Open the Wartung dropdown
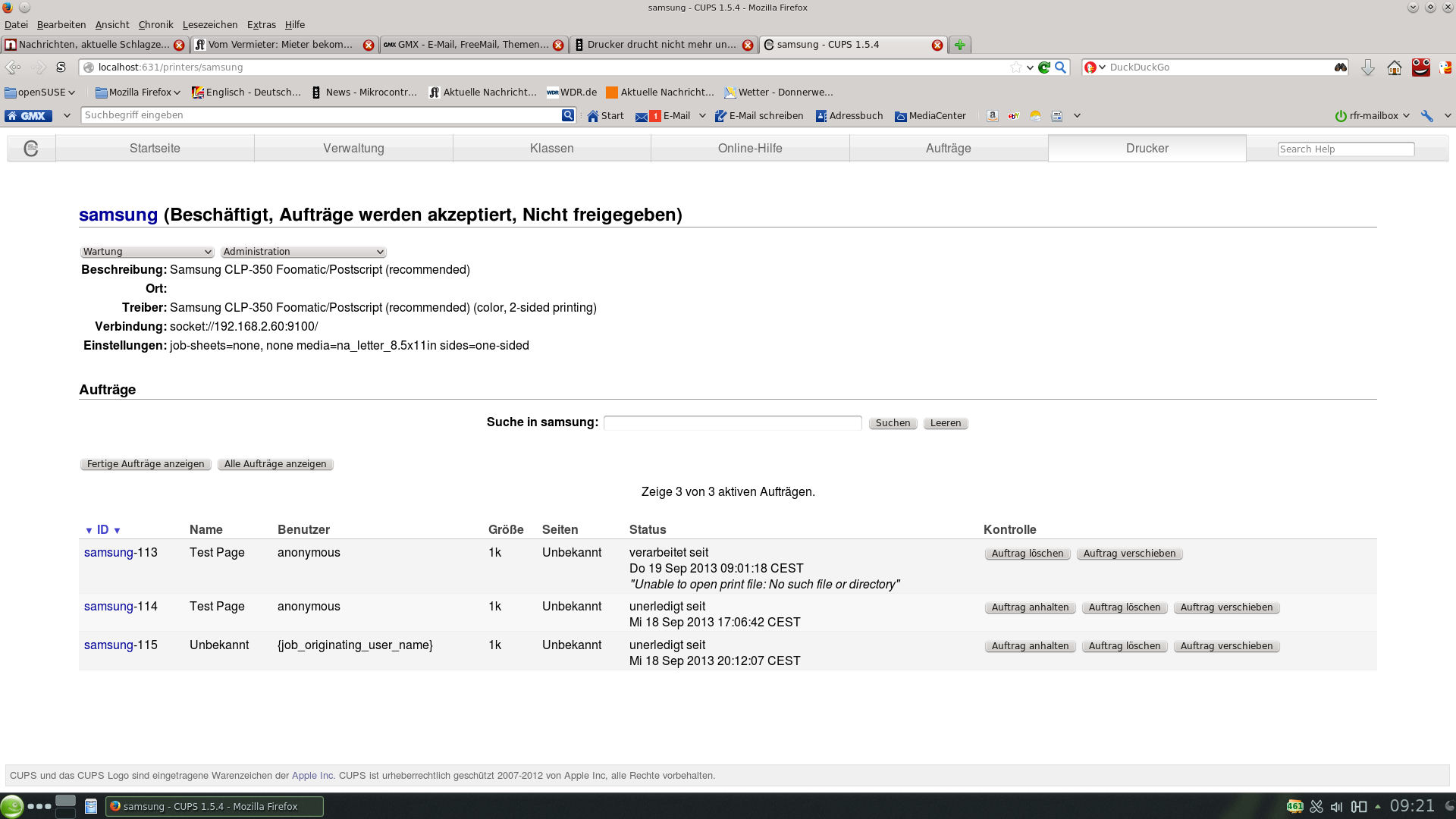Image resolution: width=1456 pixels, height=819 pixels. pyautogui.click(x=147, y=252)
